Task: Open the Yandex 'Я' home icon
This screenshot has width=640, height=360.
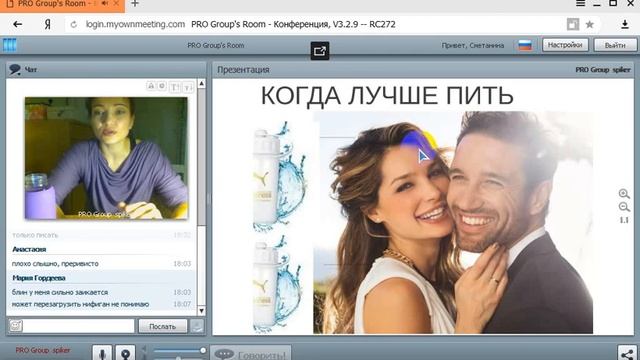Action: click(47, 24)
